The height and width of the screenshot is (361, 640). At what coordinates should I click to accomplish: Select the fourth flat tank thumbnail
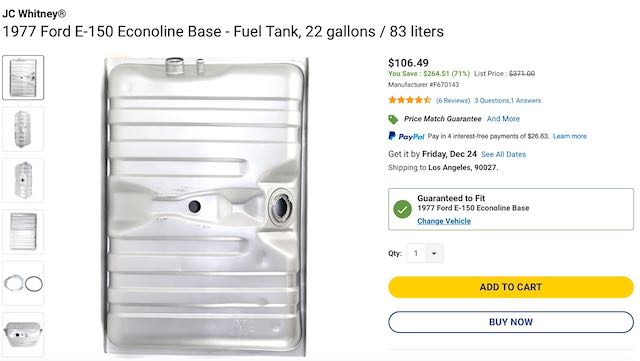tap(23, 232)
